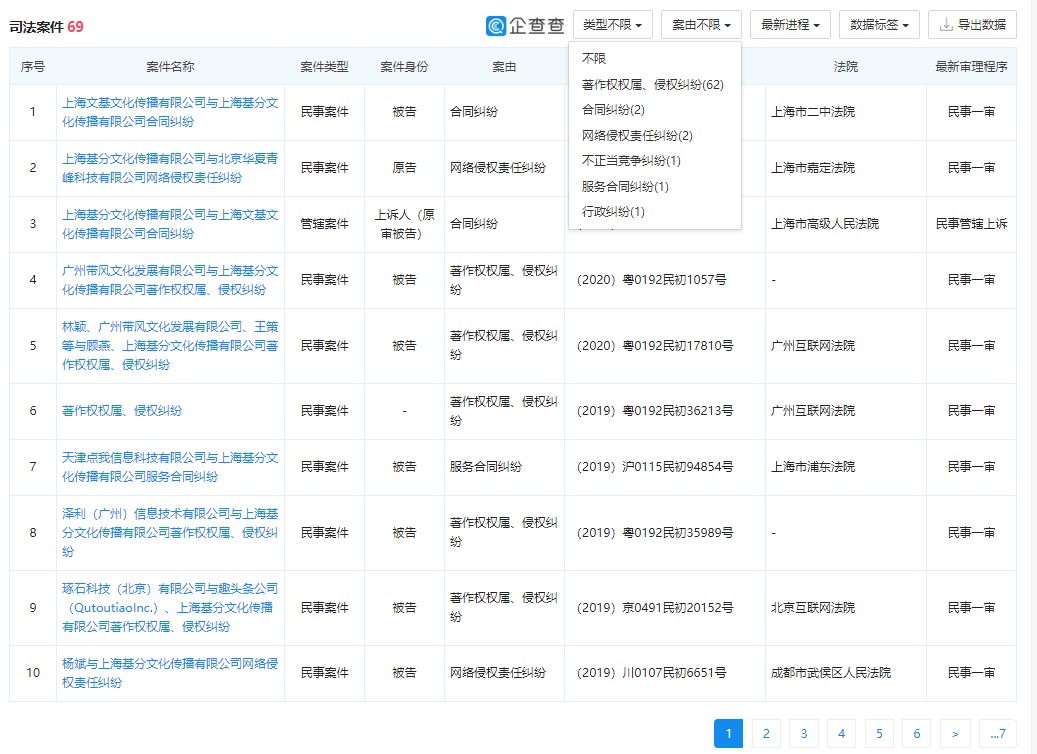Open row 6 著作权权属、侵权纠纷 case link

pyautogui.click(x=122, y=411)
